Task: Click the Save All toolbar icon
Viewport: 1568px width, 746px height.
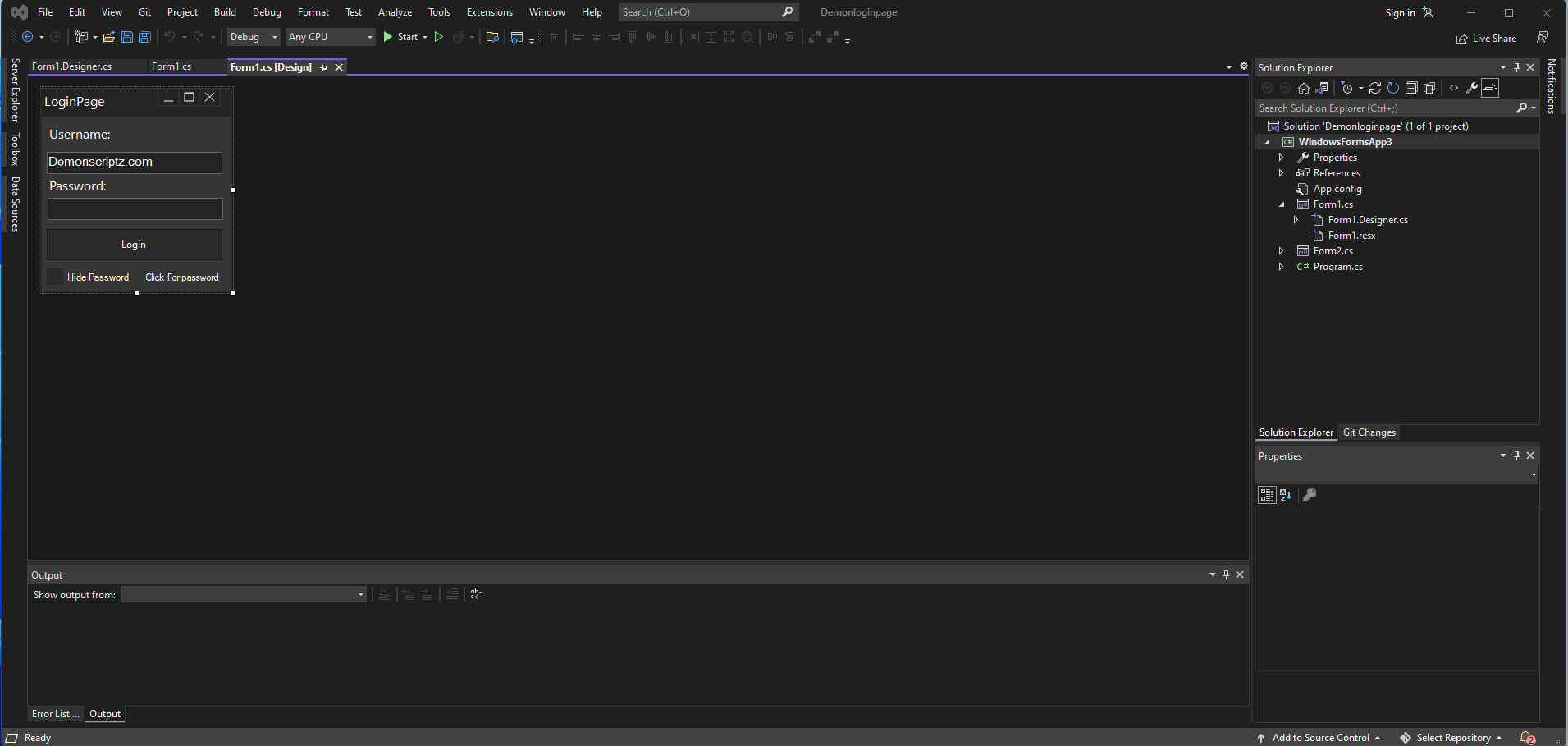Action: click(145, 37)
